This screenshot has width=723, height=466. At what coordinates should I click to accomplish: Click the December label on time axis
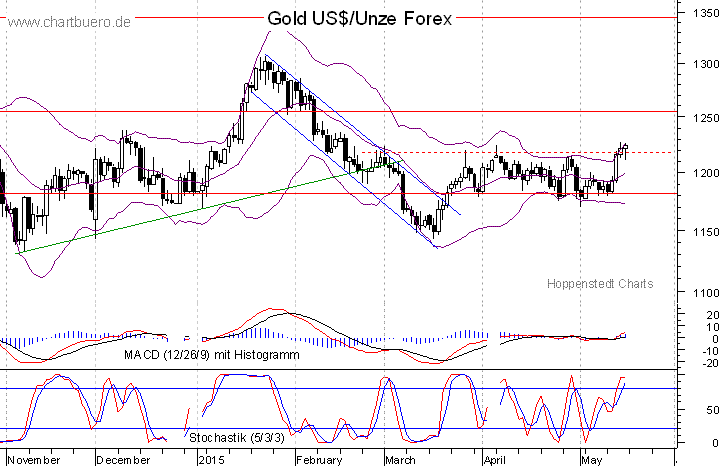pyautogui.click(x=124, y=460)
